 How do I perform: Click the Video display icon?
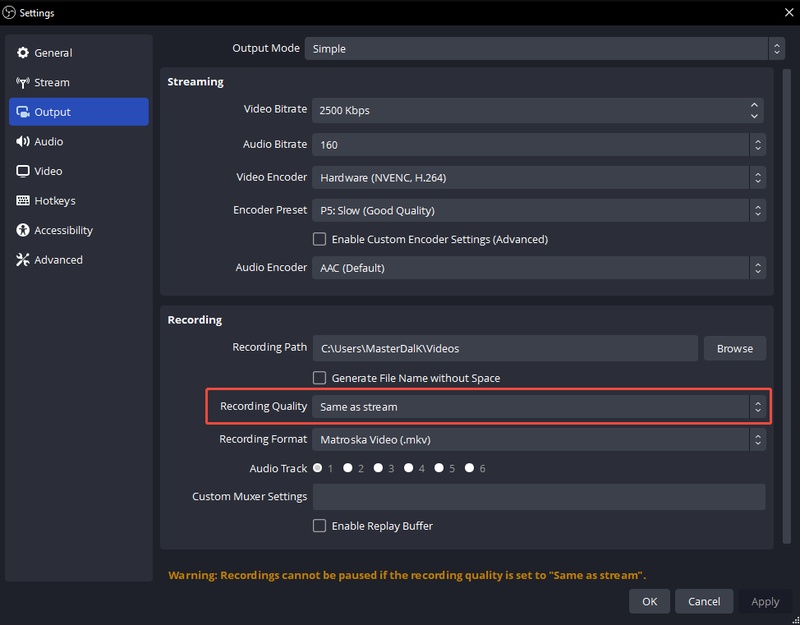pyautogui.click(x=22, y=171)
